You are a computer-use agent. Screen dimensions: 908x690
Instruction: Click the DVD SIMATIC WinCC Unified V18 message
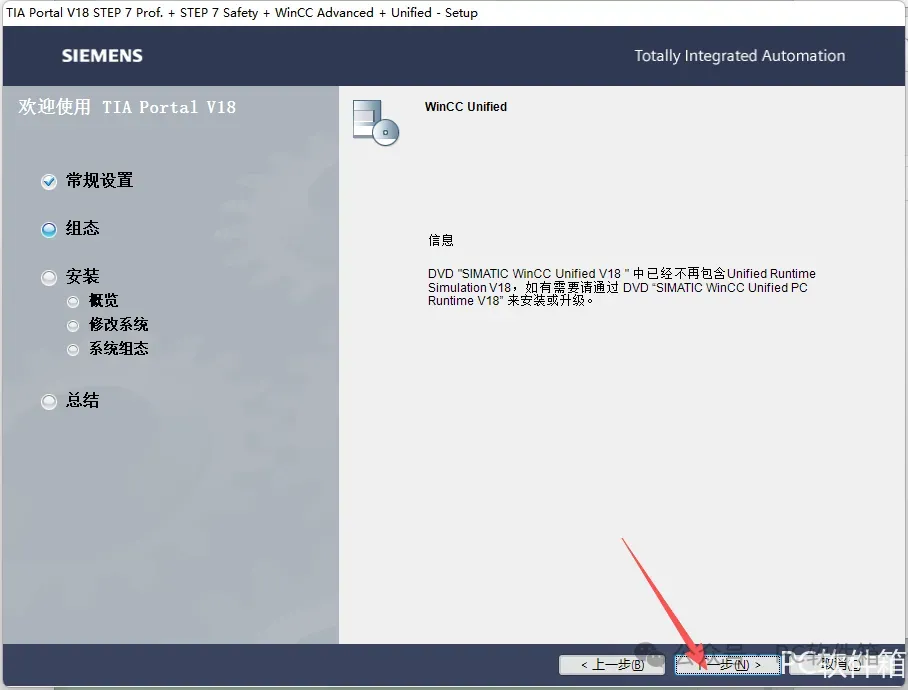tap(621, 287)
